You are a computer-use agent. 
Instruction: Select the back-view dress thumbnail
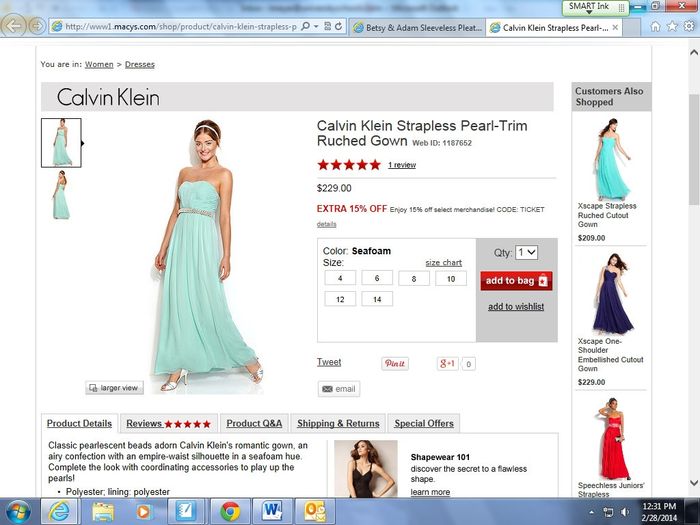click(61, 195)
